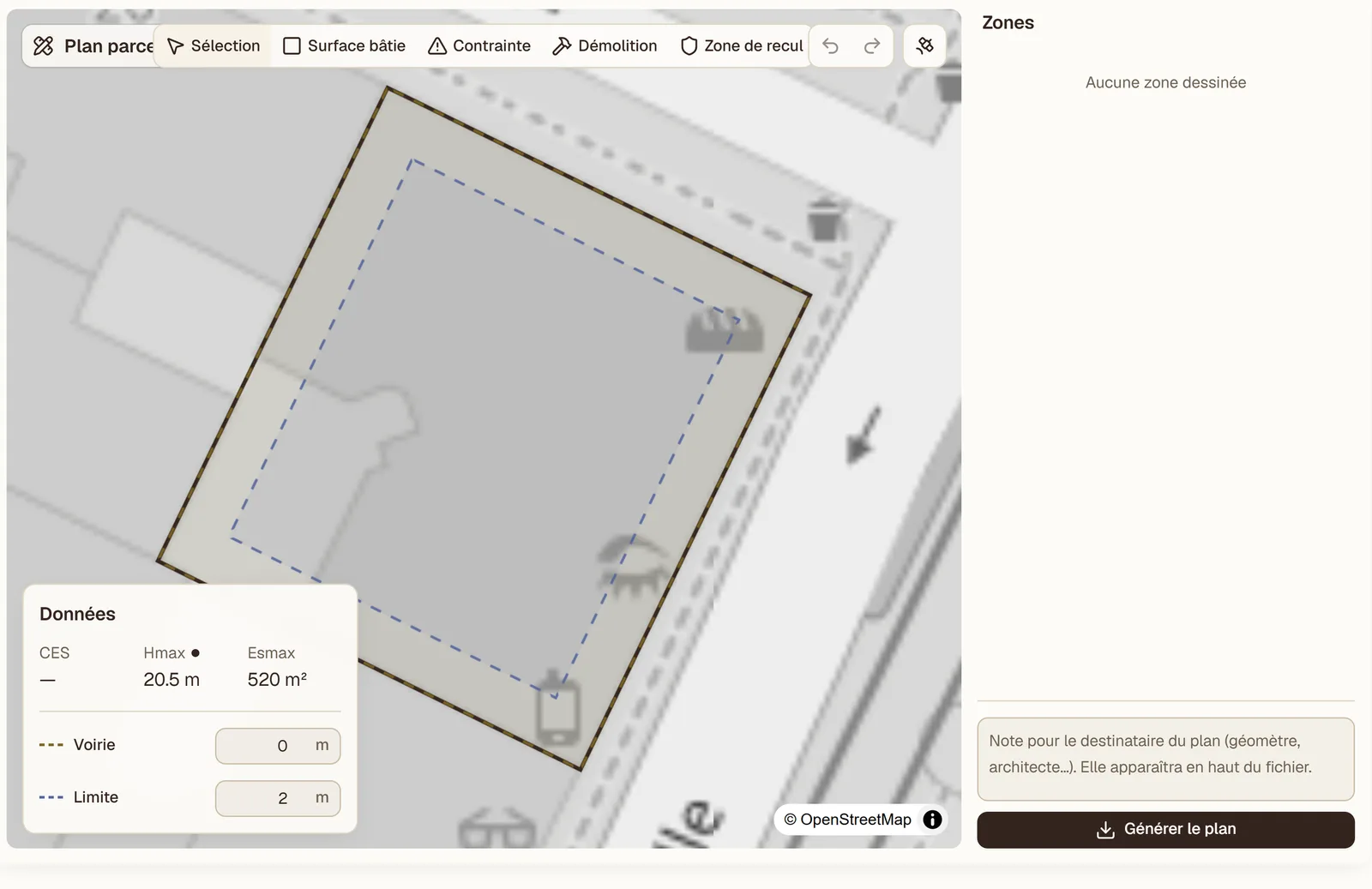Screen dimensions: 1372x889
Task: Click the trash bin map icon near parcel edge
Action: [824, 220]
